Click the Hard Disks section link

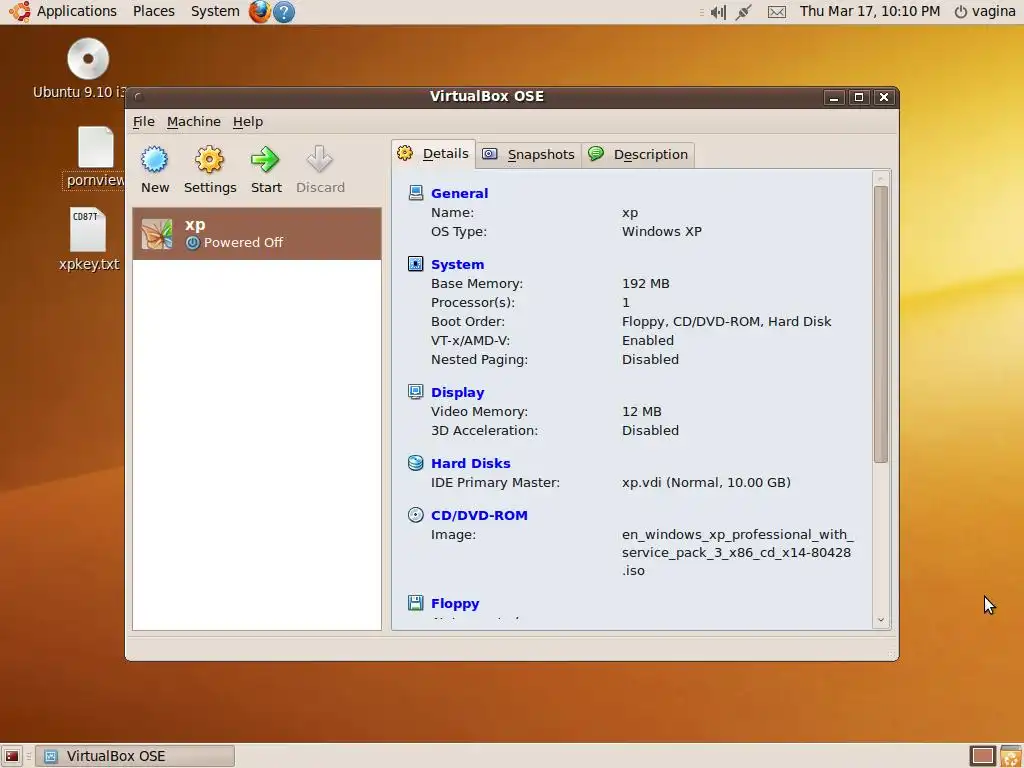point(470,464)
